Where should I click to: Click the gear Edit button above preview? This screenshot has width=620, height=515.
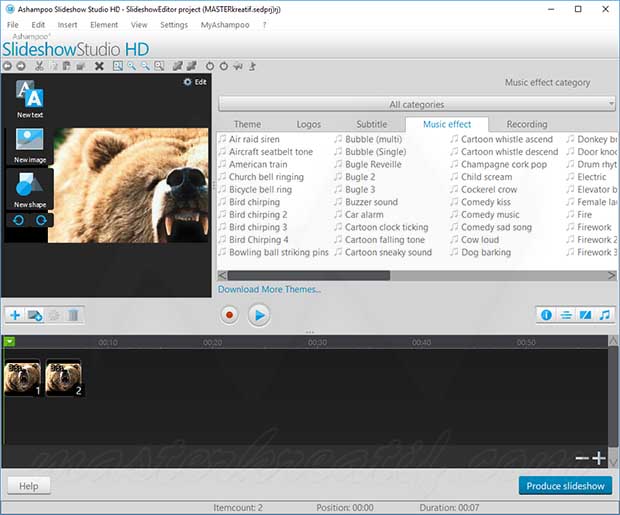tap(195, 82)
